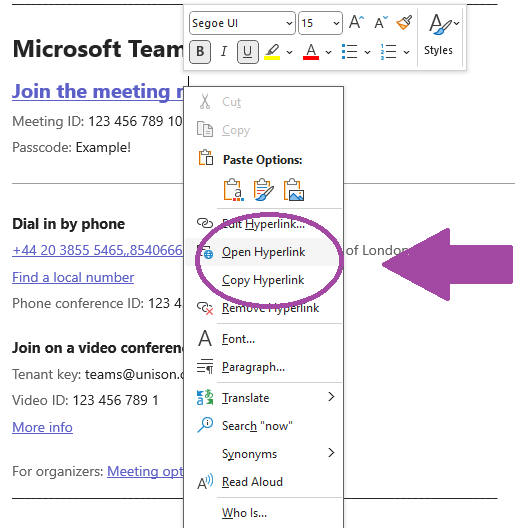Screen dimensions: 515x528
Task: Click Who Is... menu entry
Action: pos(263,513)
